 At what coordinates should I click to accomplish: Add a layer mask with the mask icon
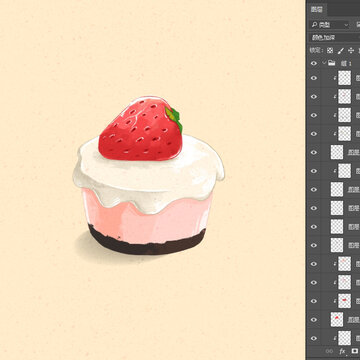click(354, 351)
